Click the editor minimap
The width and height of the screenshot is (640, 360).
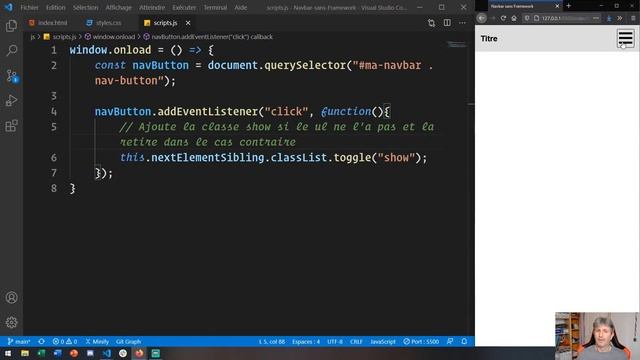click(456, 44)
